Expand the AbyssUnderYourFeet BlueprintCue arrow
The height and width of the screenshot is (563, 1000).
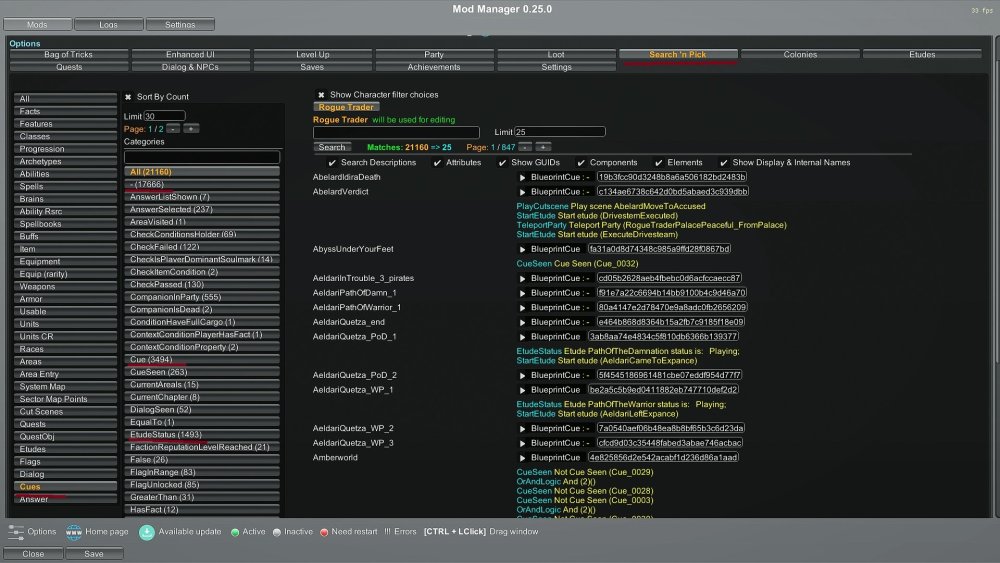click(x=522, y=249)
